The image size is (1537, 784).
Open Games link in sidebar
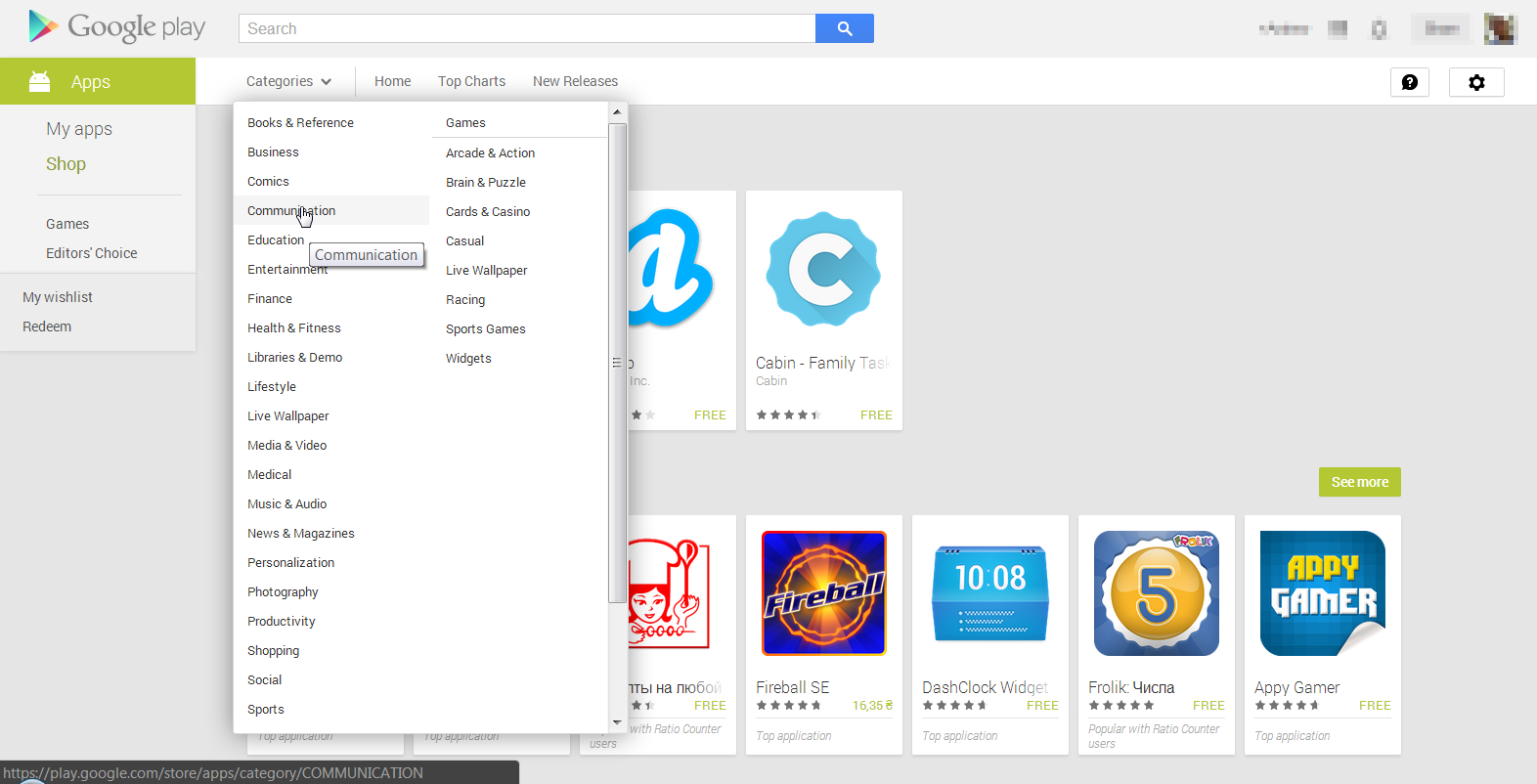(67, 224)
